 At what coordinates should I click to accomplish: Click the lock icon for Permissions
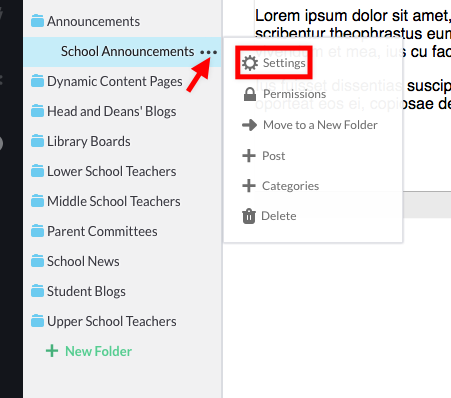[250, 94]
